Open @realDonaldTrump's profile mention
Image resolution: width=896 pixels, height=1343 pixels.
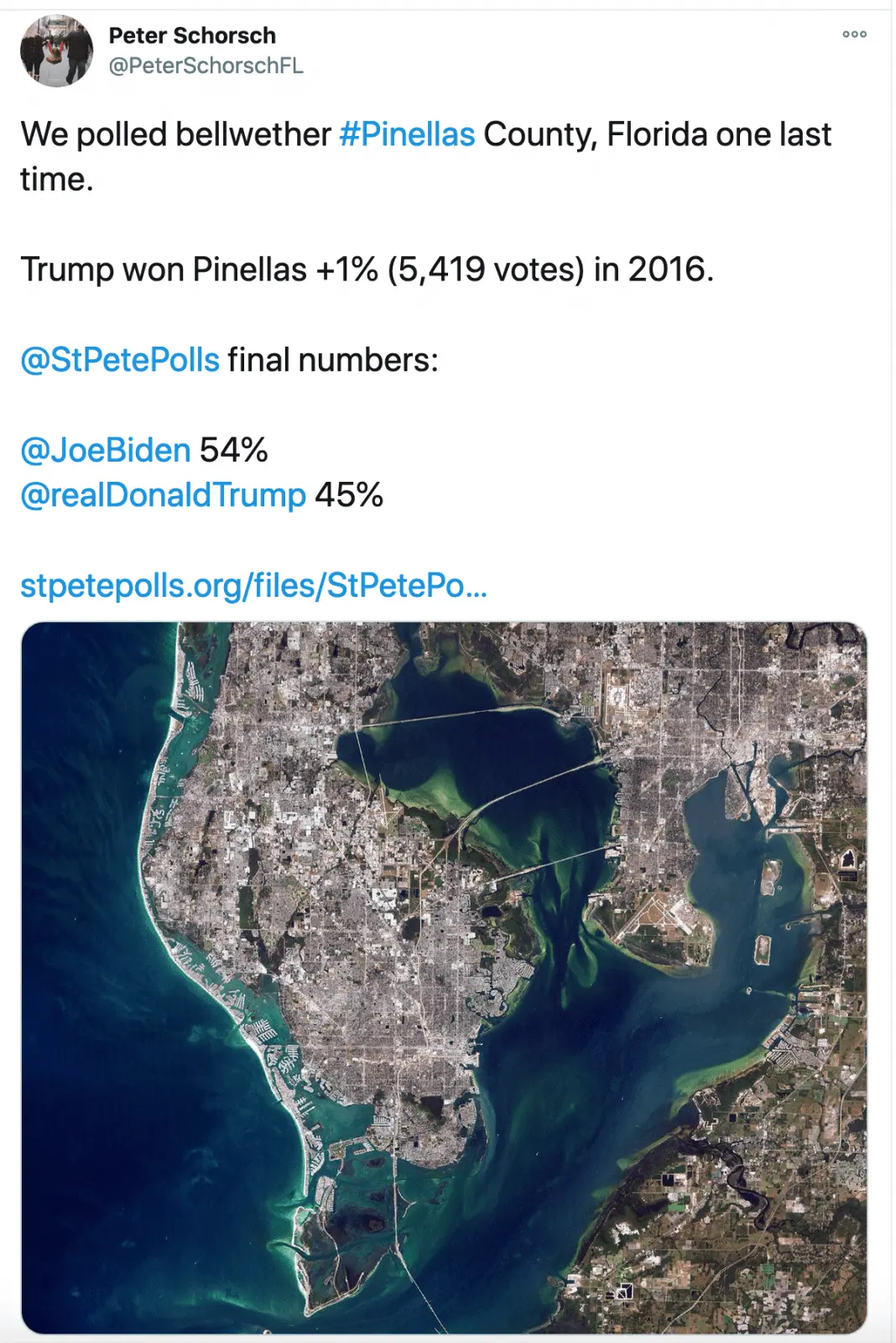[x=161, y=496]
